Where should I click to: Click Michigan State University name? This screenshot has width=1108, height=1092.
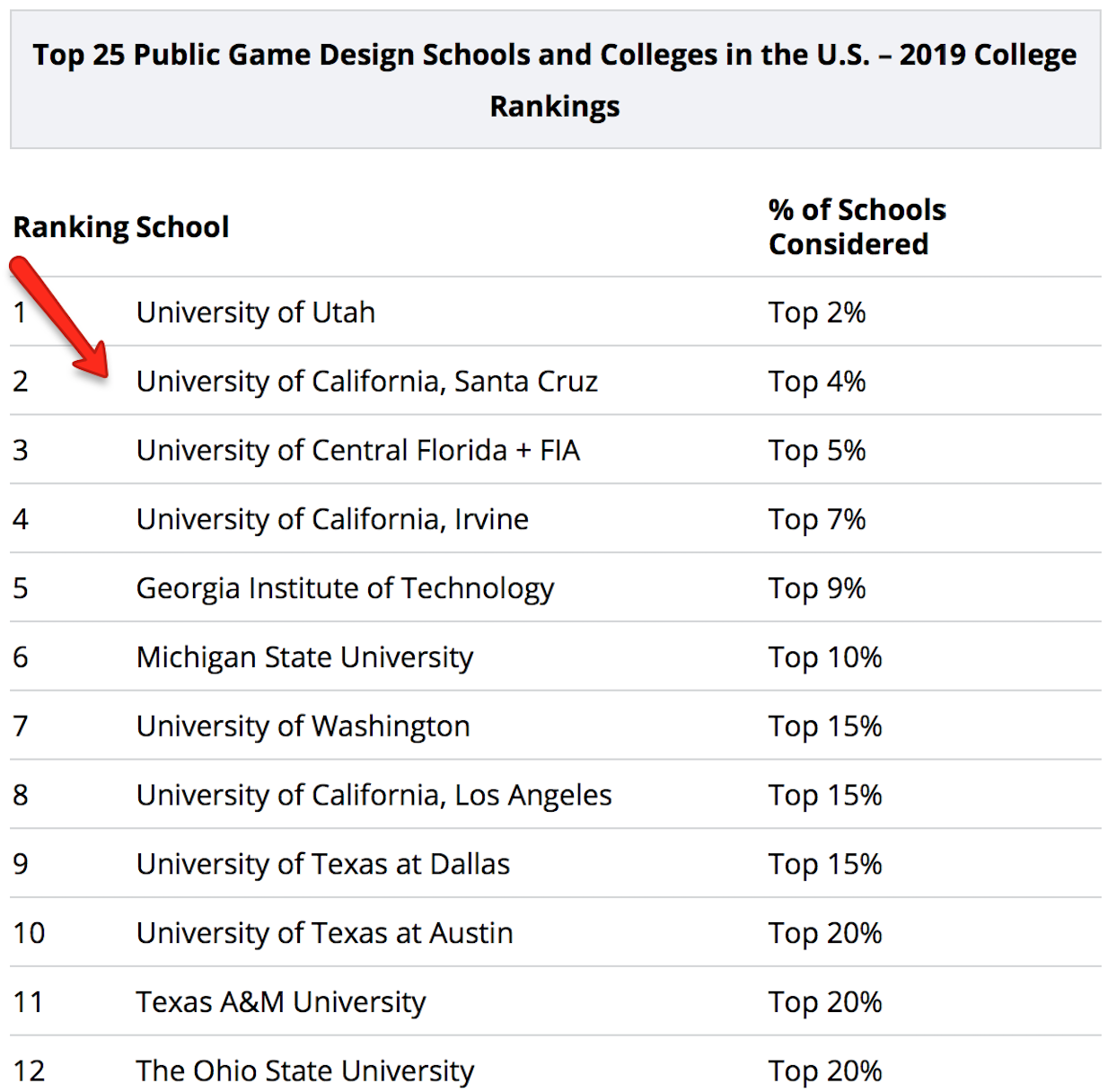click(304, 657)
